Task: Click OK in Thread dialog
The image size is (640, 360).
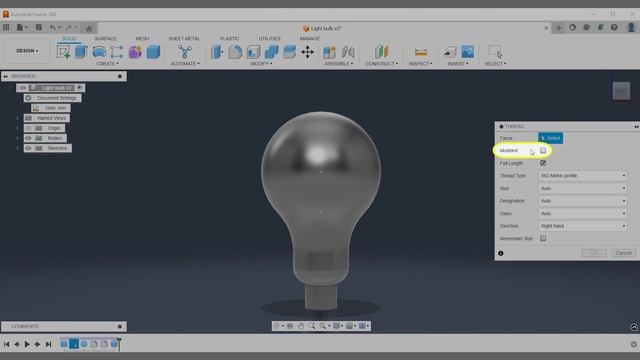Action: coord(594,253)
